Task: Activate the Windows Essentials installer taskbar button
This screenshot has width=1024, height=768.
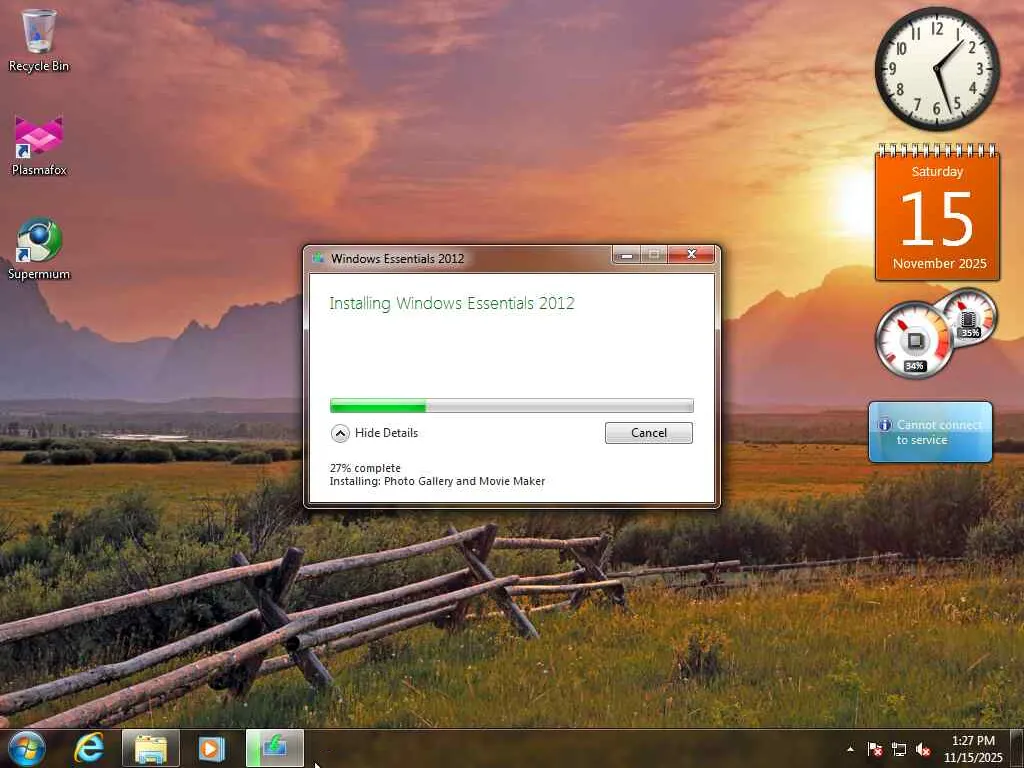Action: pos(275,748)
